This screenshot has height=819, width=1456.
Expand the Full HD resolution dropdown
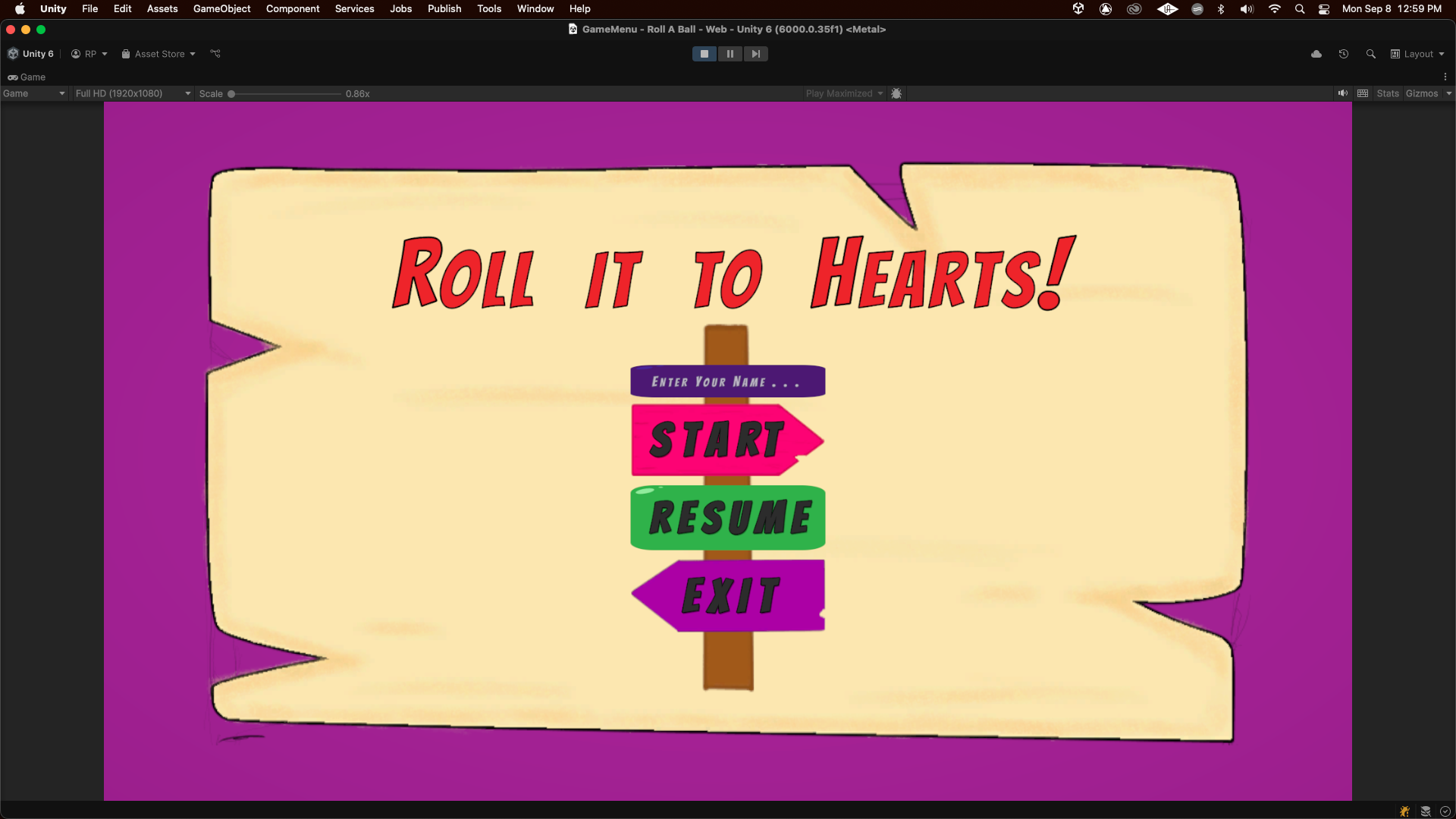pyautogui.click(x=133, y=93)
